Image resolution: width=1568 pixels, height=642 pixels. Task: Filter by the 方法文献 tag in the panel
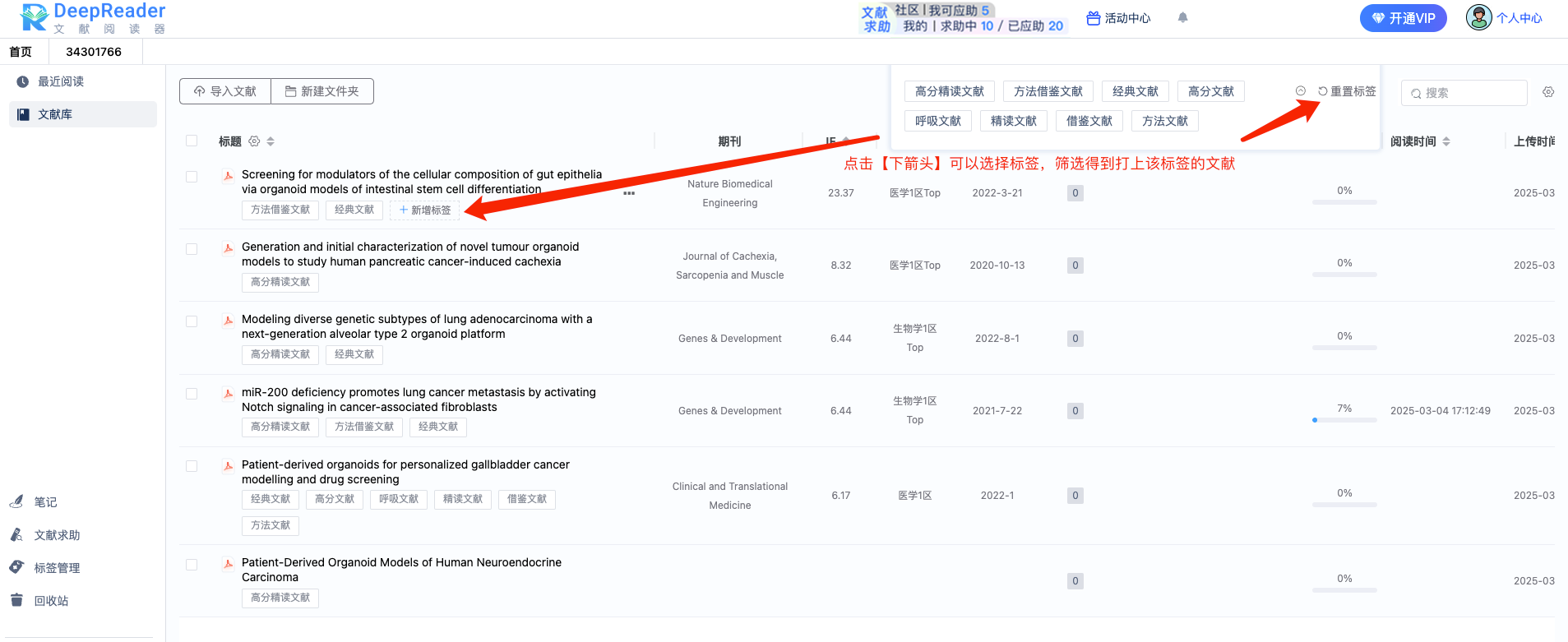coord(1165,121)
